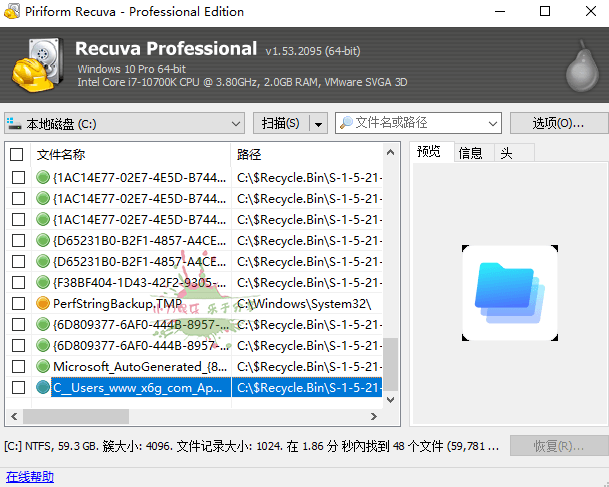Click the vertical scrollbar thumb

(x=390, y=364)
